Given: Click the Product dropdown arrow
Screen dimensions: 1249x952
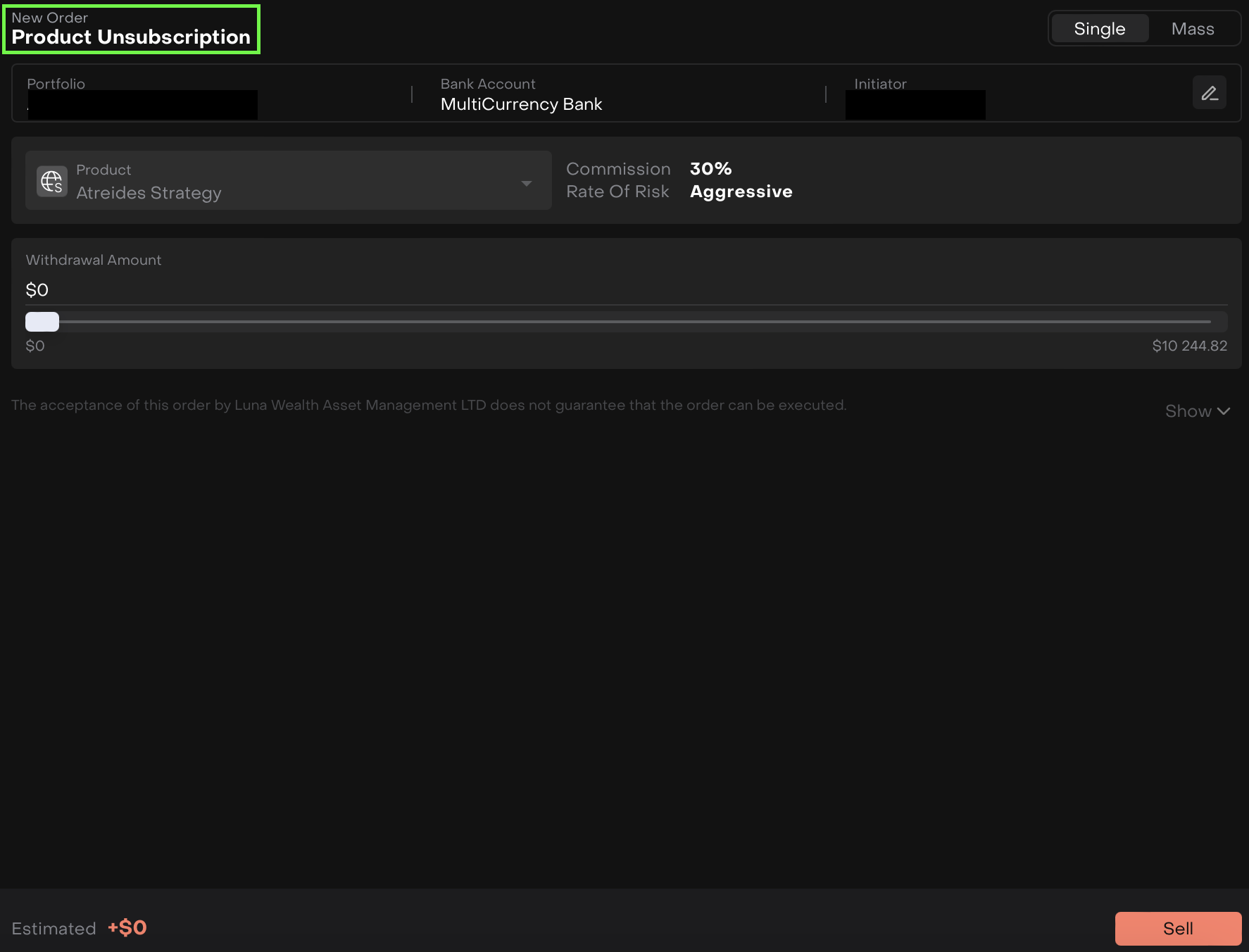Looking at the screenshot, I should tap(526, 183).
